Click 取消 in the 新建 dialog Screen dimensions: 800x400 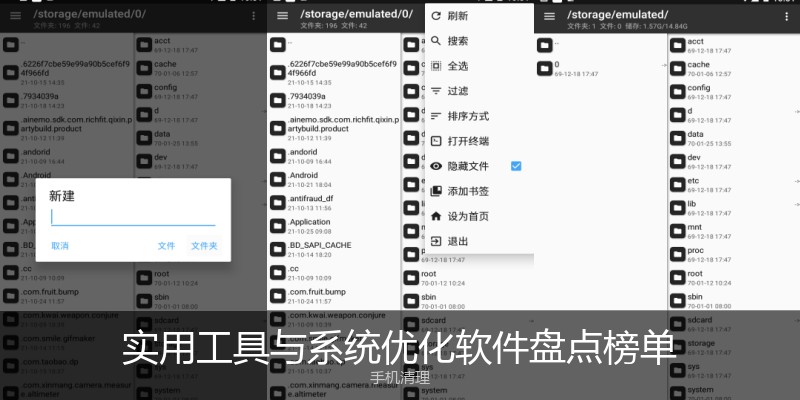click(x=60, y=246)
